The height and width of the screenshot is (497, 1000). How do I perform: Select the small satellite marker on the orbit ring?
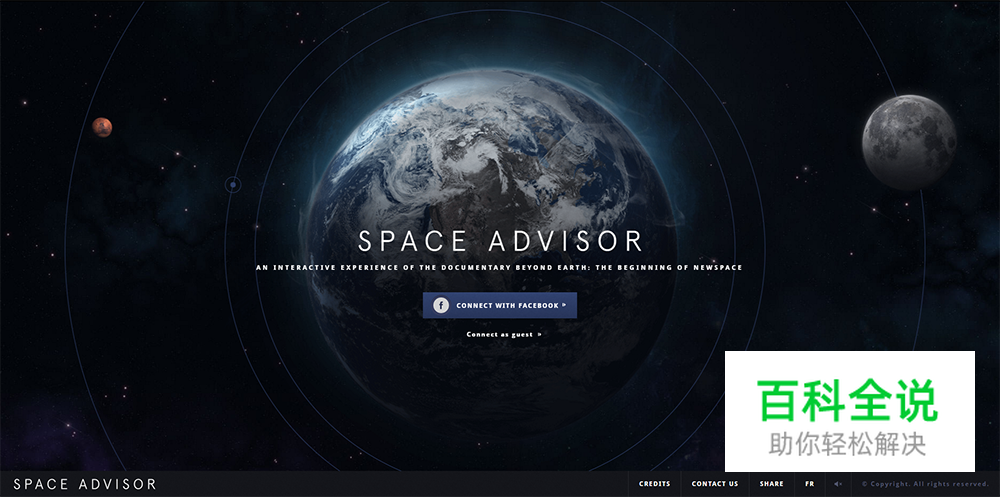click(232, 184)
